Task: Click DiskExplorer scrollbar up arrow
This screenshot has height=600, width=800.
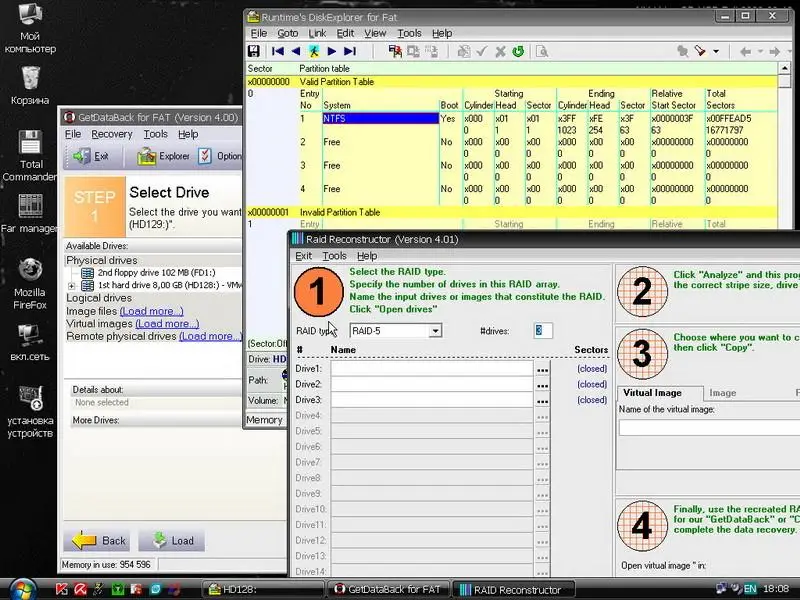Action: point(785,68)
